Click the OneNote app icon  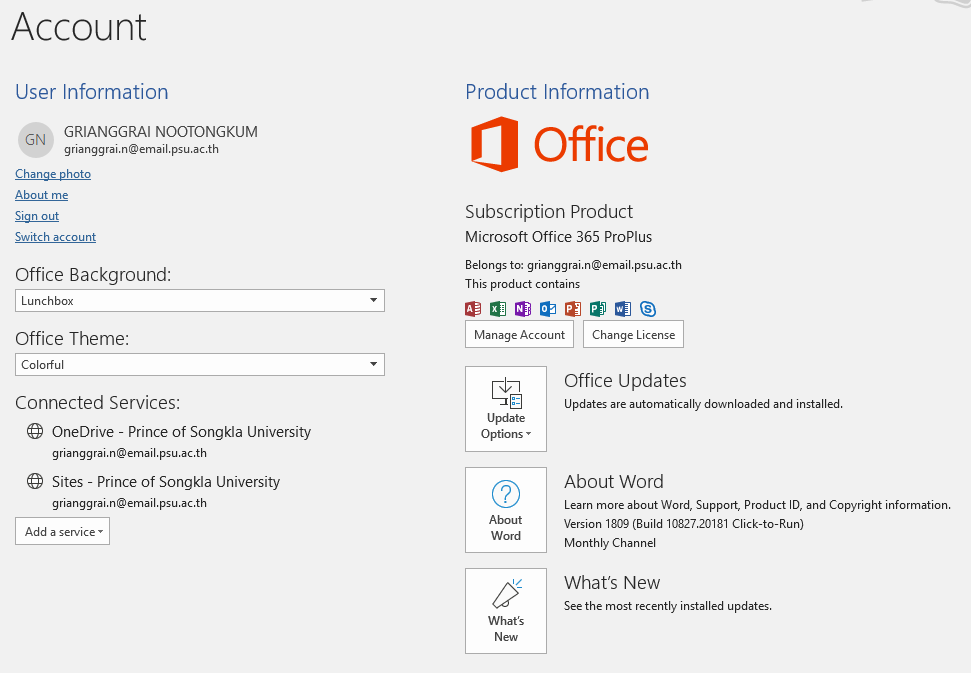(523, 308)
